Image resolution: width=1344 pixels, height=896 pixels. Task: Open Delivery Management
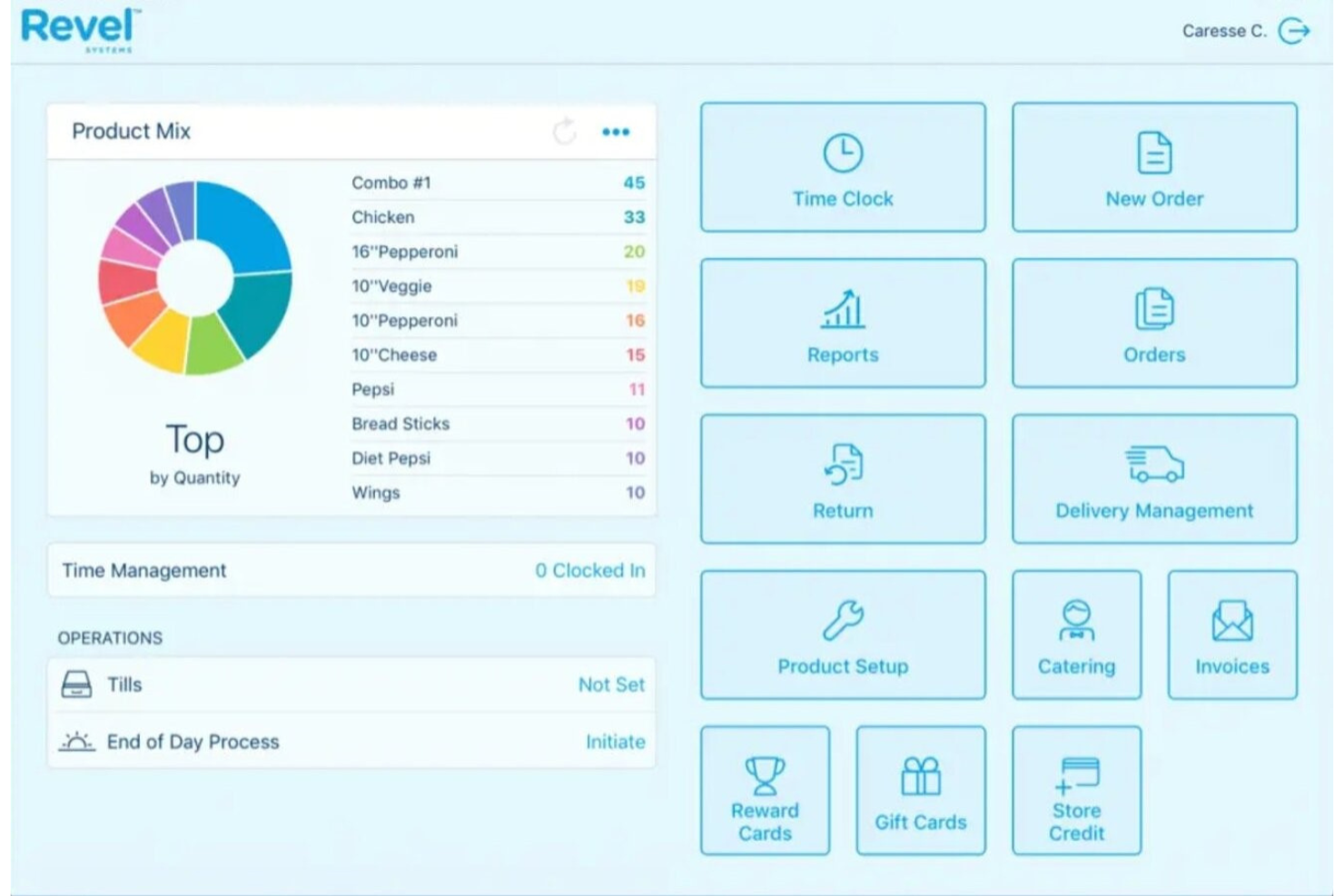pos(1152,479)
